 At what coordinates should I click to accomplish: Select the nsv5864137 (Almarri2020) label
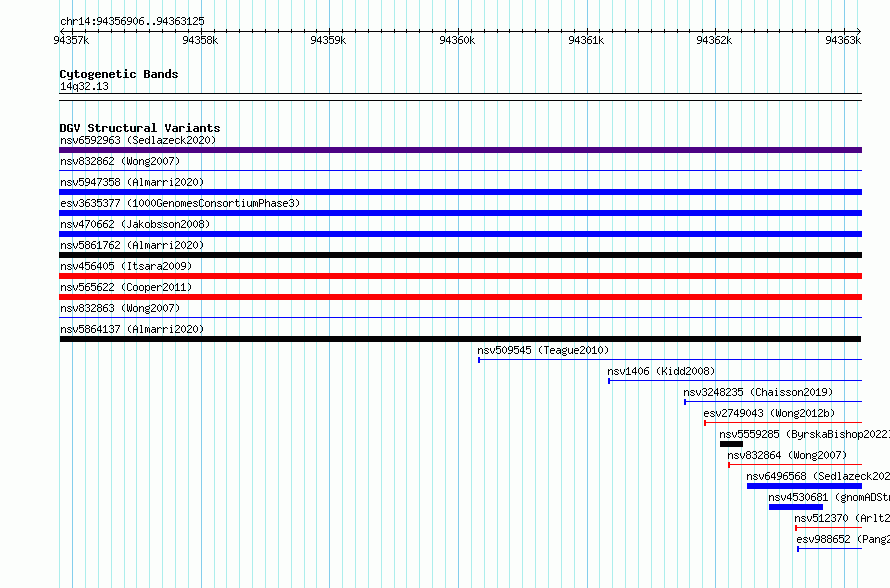click(x=132, y=329)
